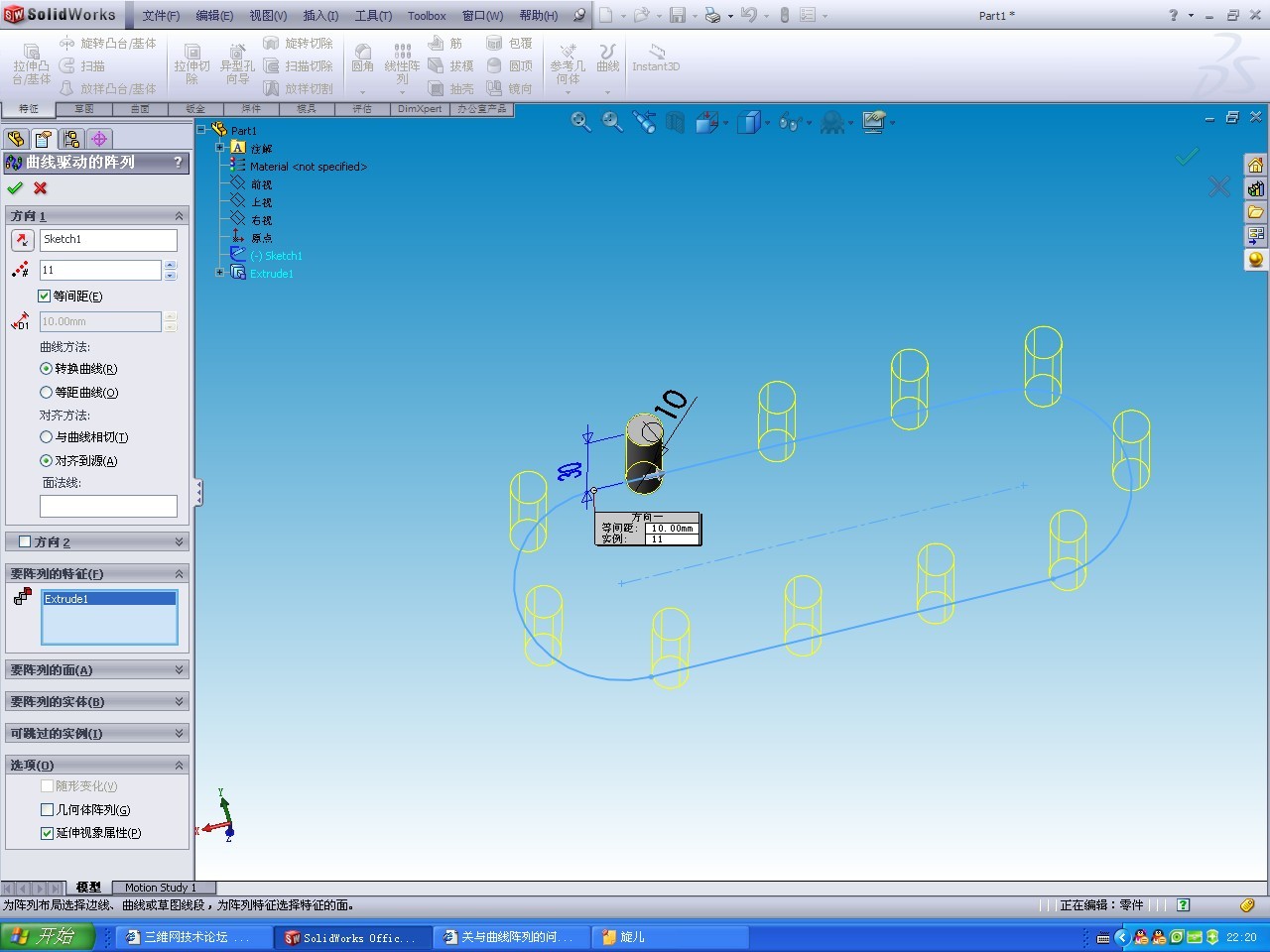
Task: Open the Design Library task pane
Action: pos(1255,188)
